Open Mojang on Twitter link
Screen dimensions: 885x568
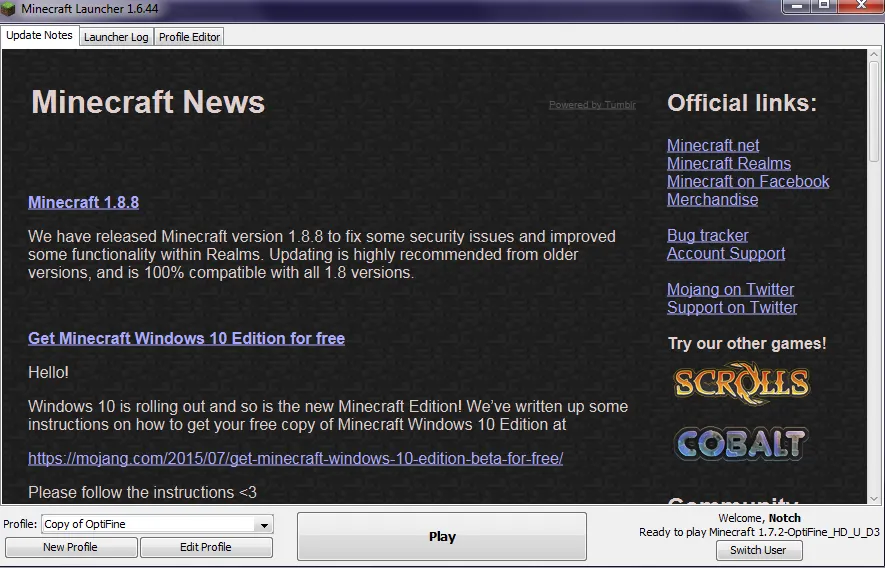[x=730, y=289]
